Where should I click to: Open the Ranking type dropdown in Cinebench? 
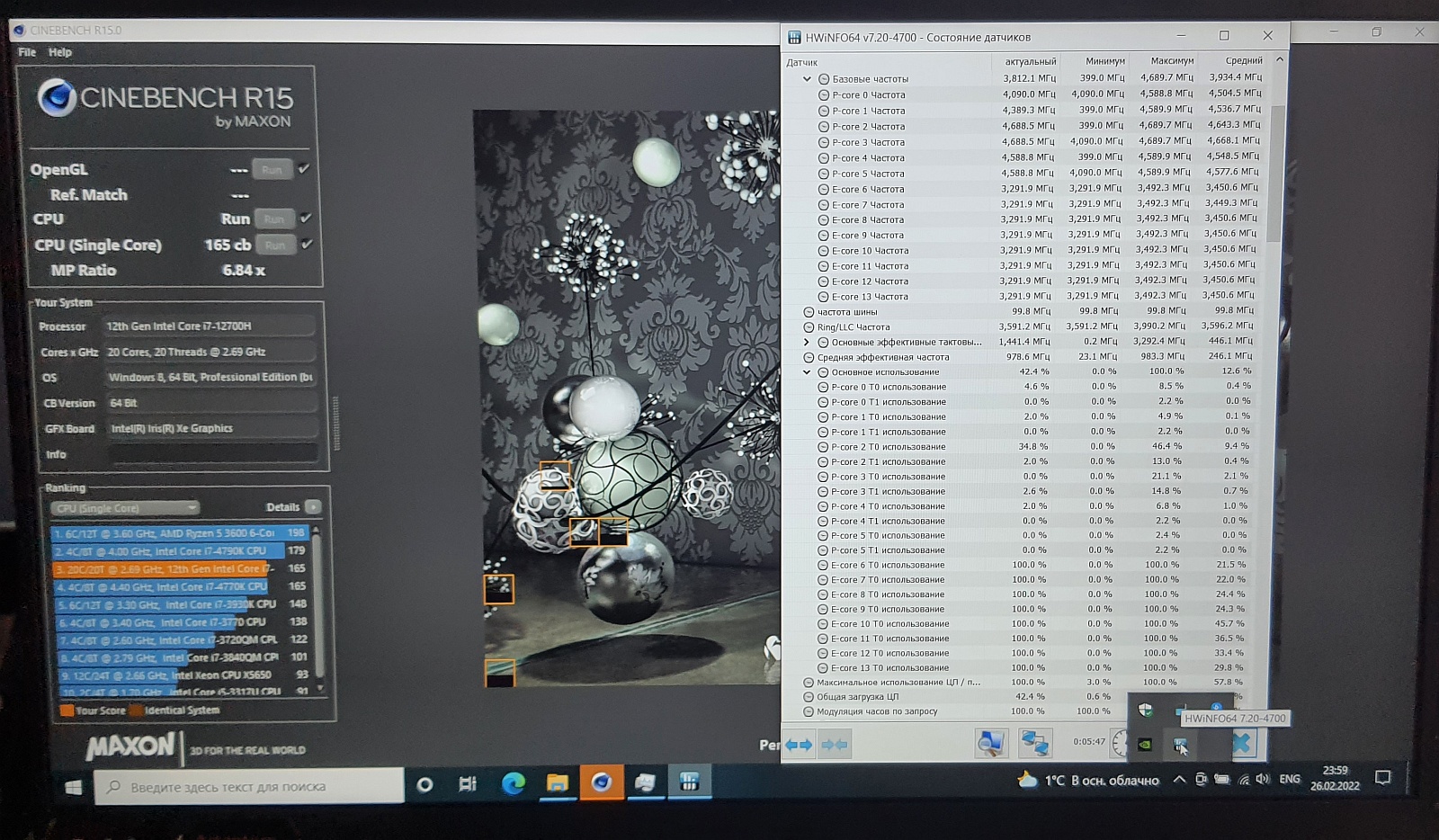(x=125, y=508)
